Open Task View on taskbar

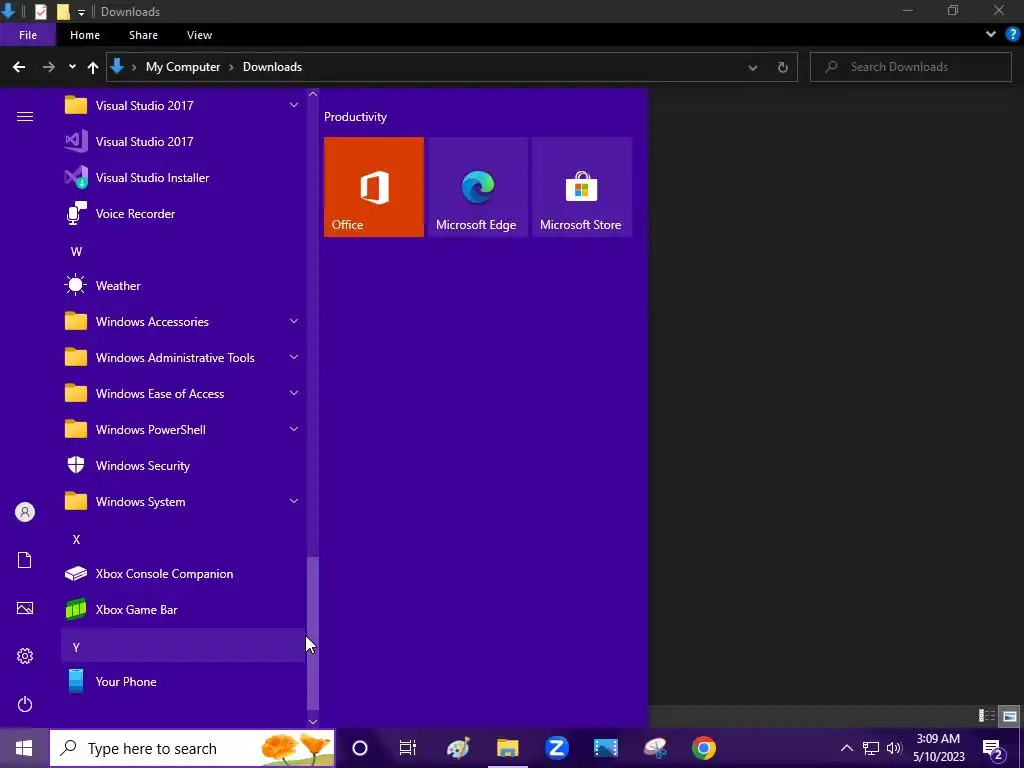coord(408,748)
